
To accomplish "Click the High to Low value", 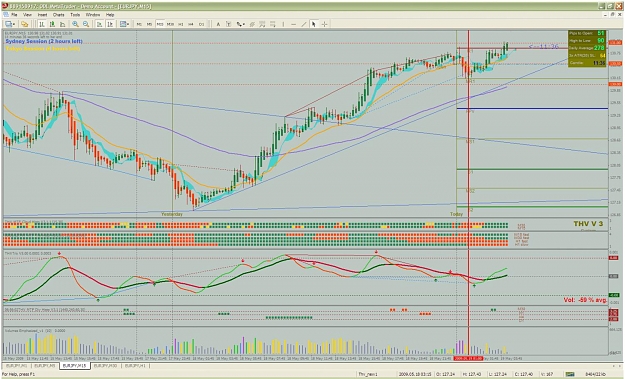I will click(x=601, y=41).
